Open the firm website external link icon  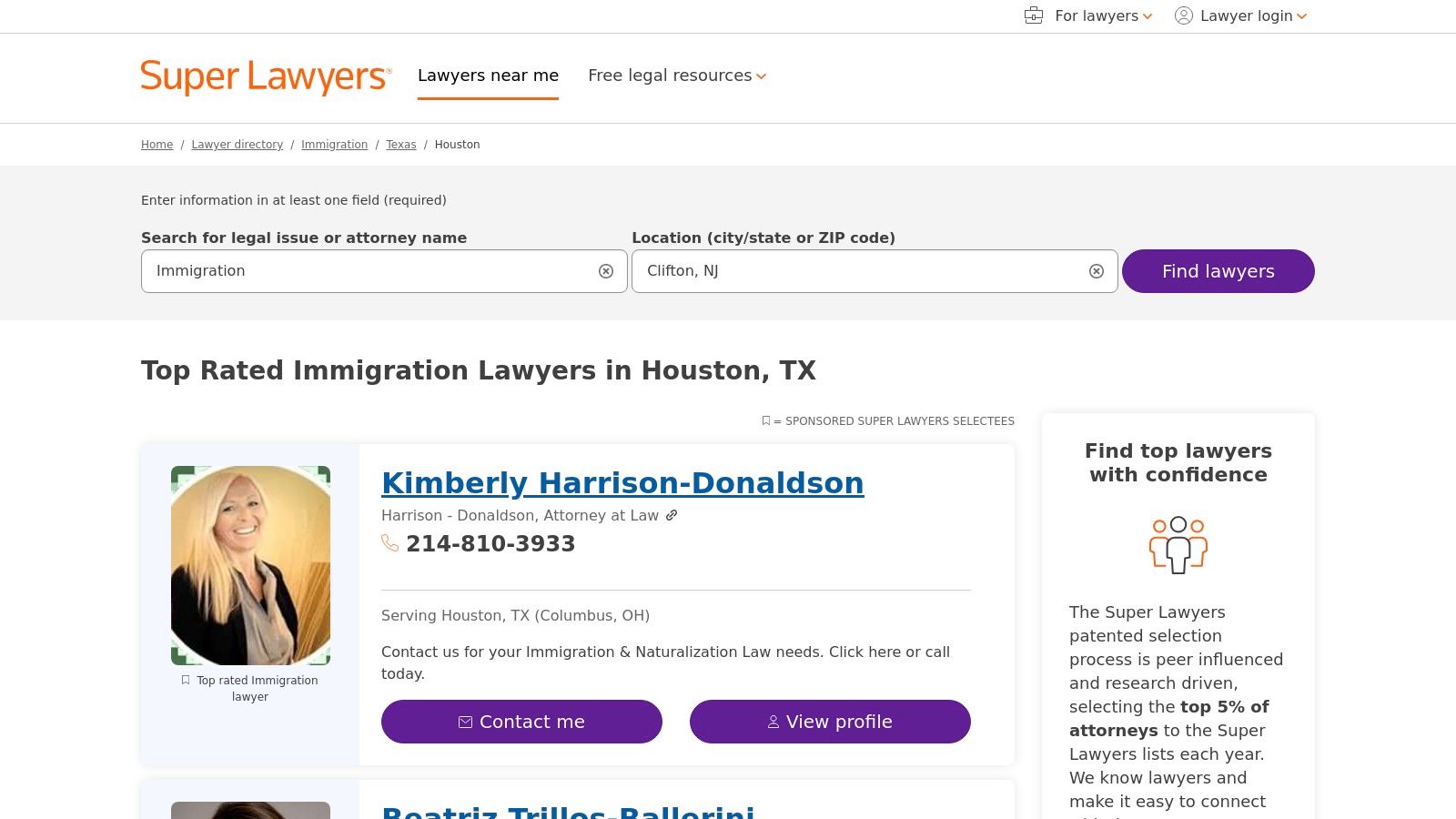pos(672,515)
